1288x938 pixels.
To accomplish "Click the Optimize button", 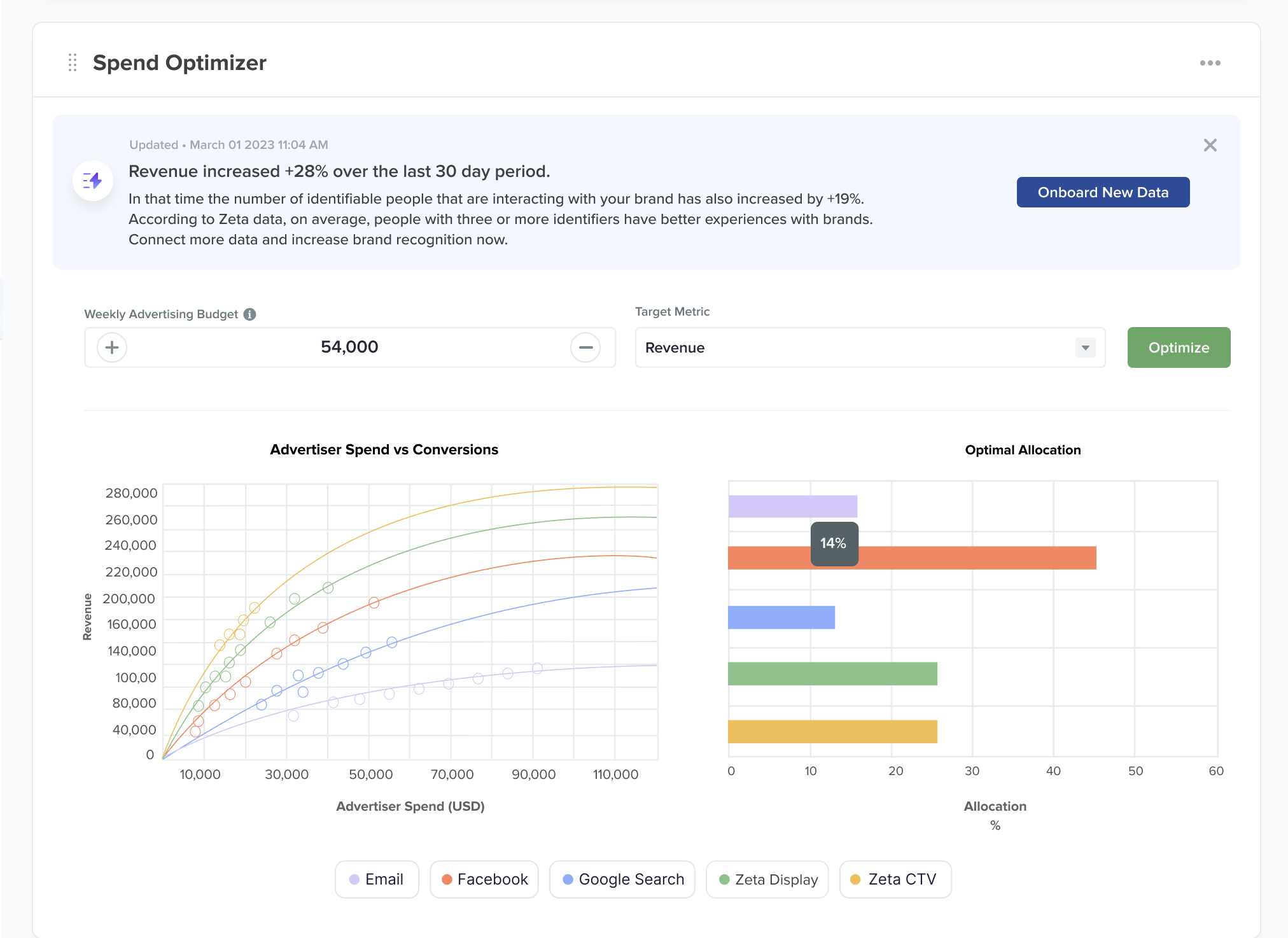I will point(1178,347).
